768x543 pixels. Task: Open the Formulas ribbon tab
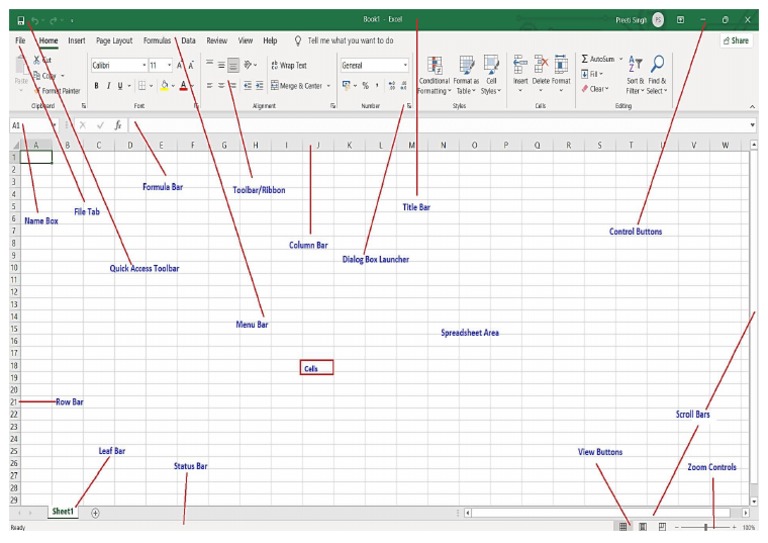tap(157, 41)
